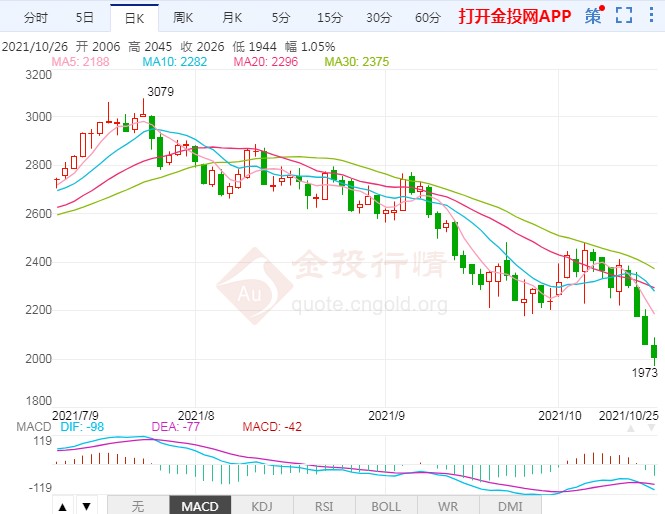Click the MA10: 2282 legend label
The width and height of the screenshot is (665, 514).
point(175,62)
